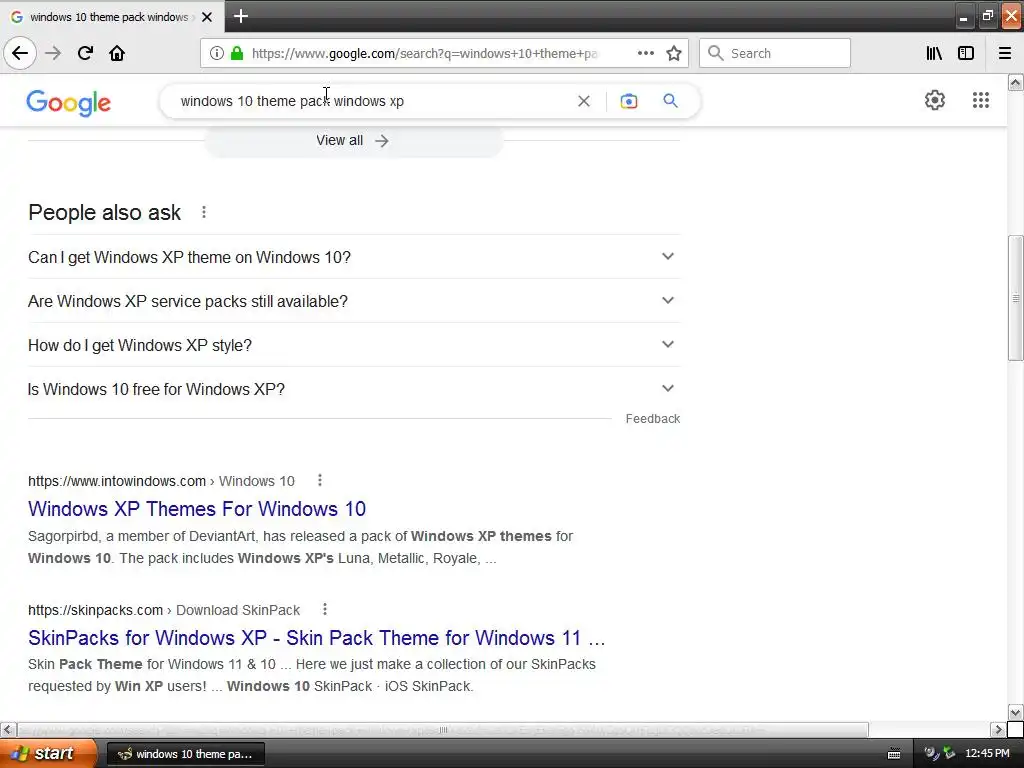Open the Windows Start menu
Viewport: 1024px width, 768px height.
48,753
